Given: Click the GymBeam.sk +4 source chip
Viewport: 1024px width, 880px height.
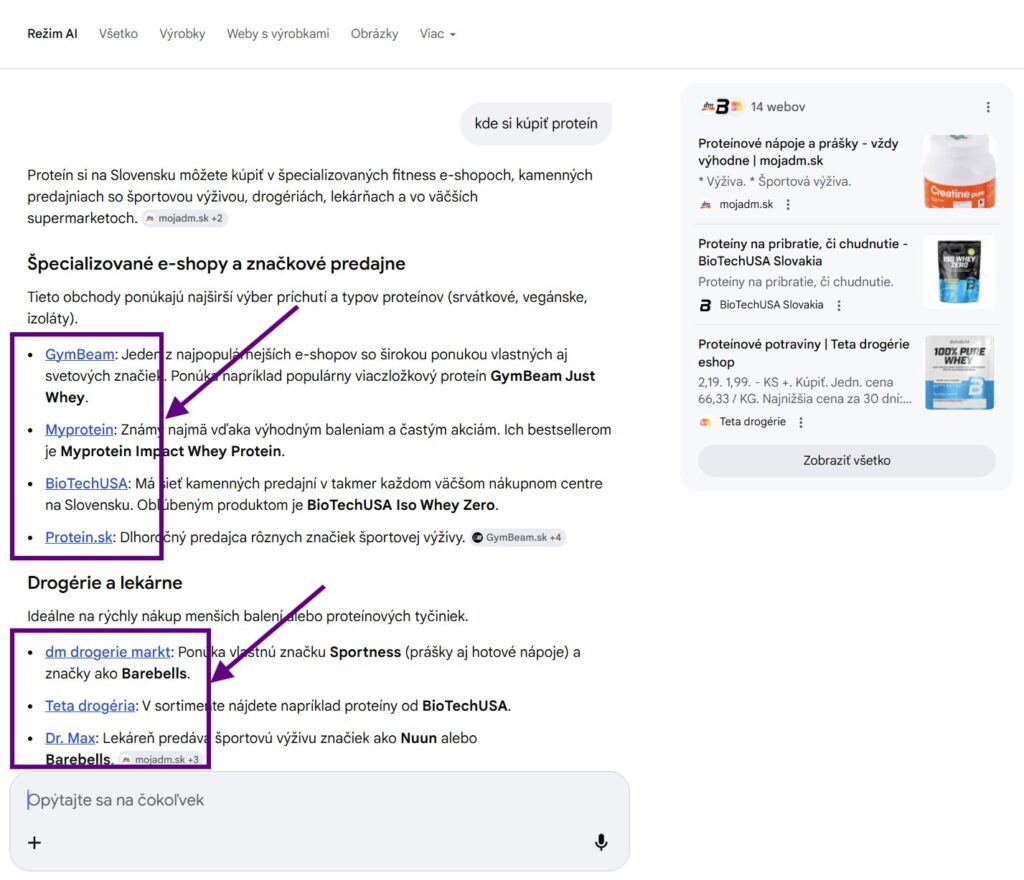Looking at the screenshot, I should pos(518,537).
